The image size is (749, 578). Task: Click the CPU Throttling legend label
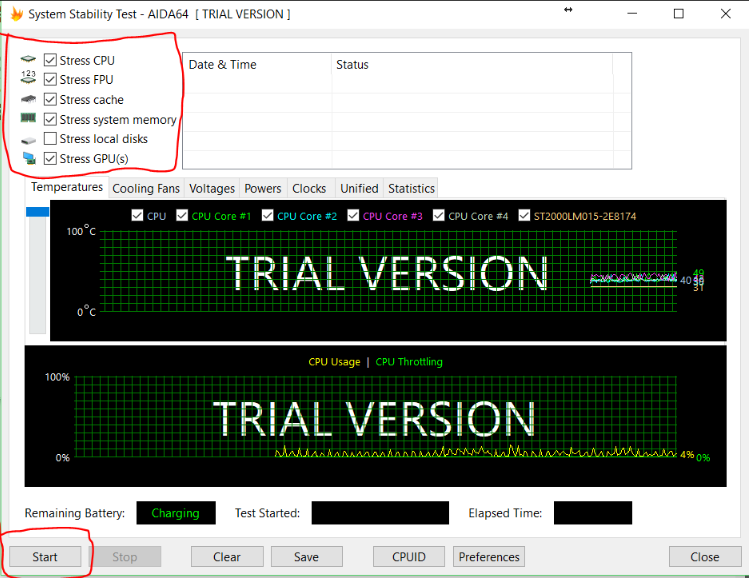(409, 362)
